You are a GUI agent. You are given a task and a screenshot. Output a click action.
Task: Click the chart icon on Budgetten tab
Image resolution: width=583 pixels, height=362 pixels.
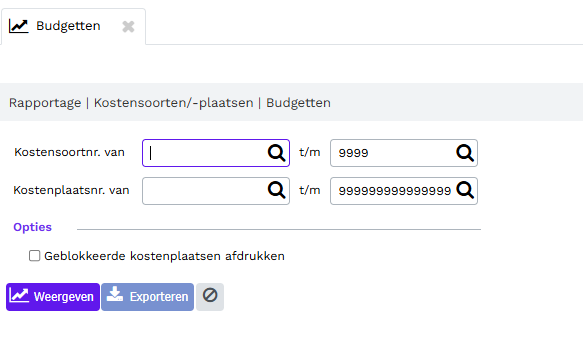[19, 26]
